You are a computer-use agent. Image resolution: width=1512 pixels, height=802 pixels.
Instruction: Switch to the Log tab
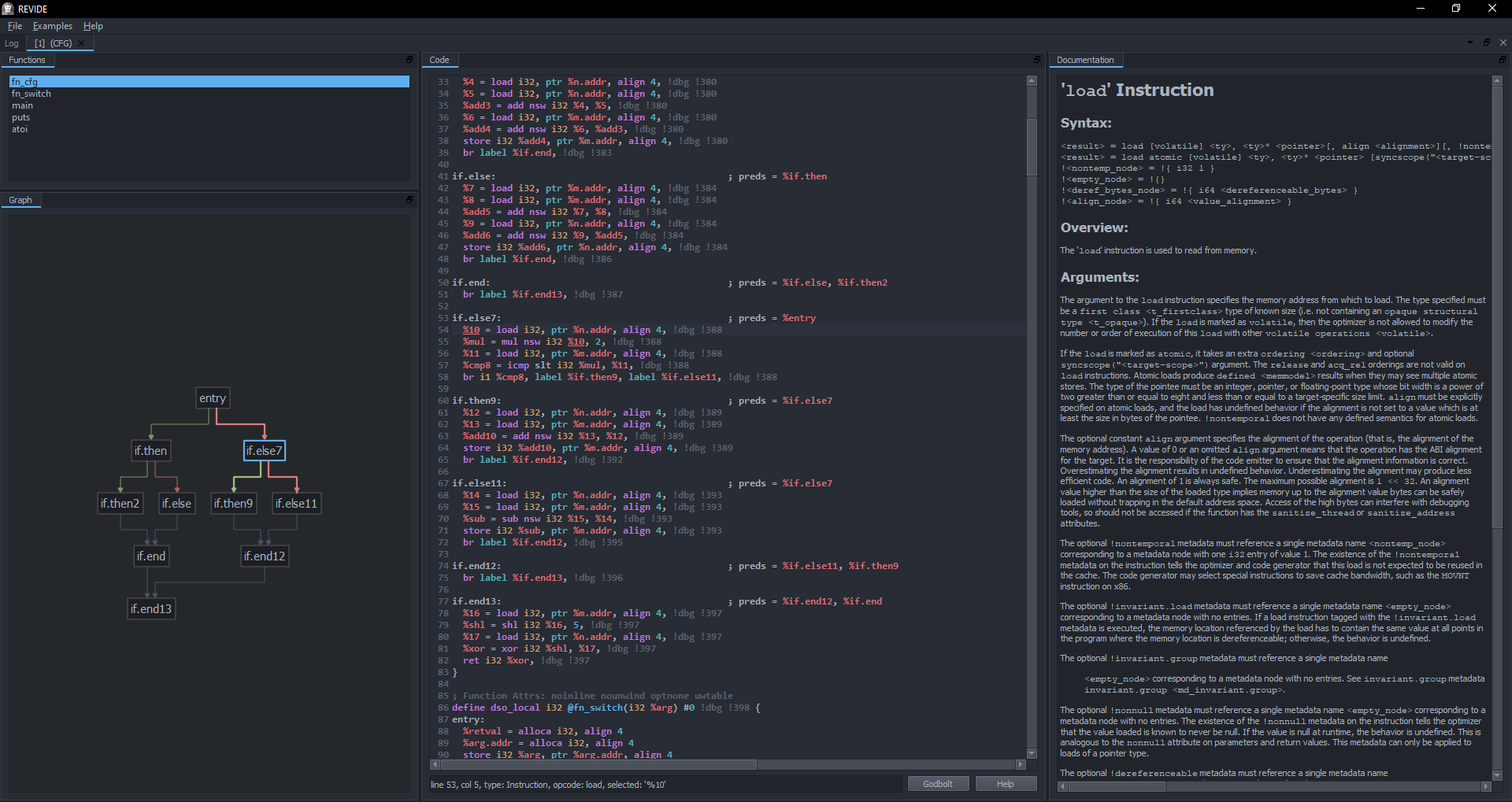coord(12,43)
